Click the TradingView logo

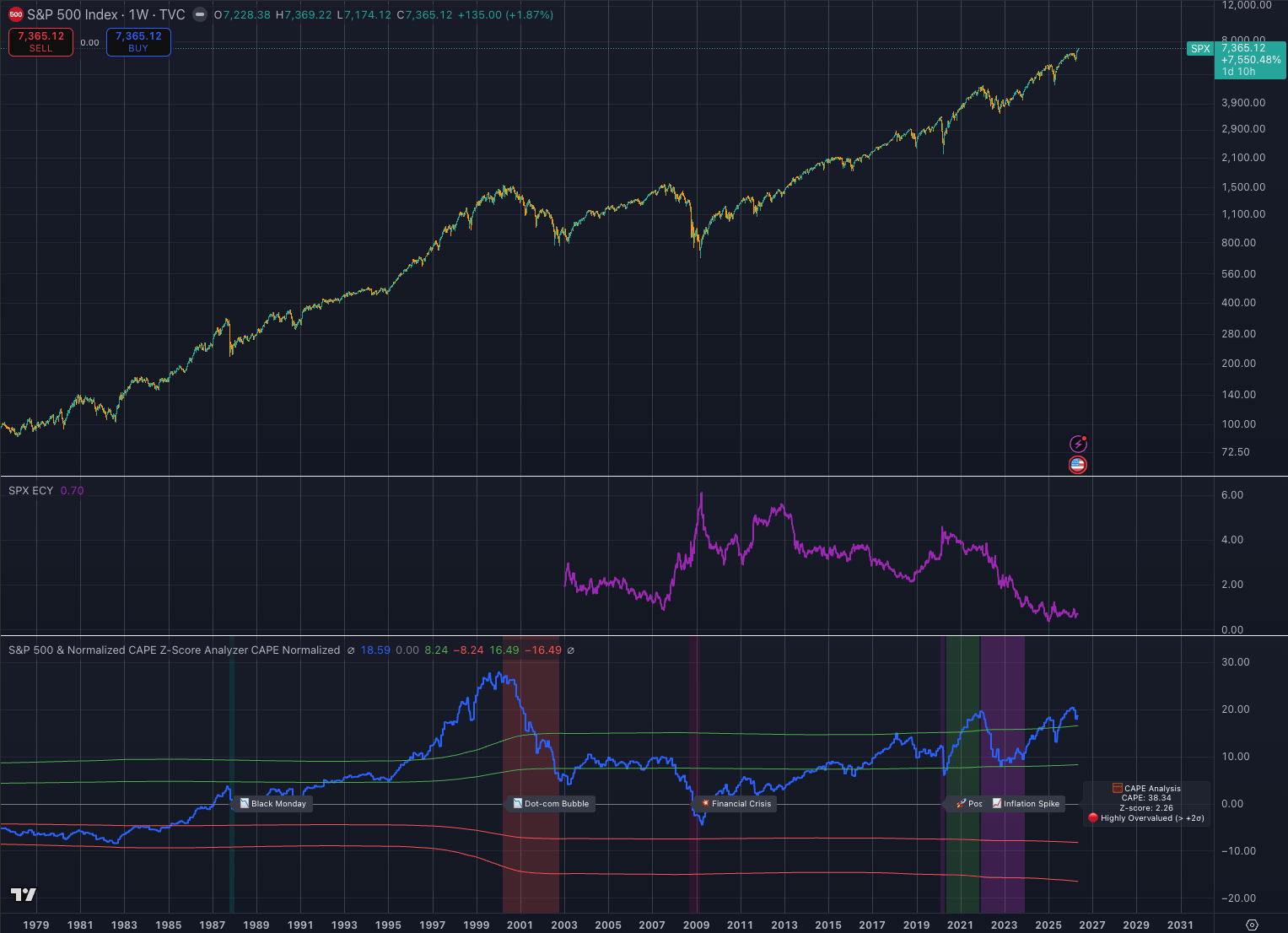click(24, 894)
